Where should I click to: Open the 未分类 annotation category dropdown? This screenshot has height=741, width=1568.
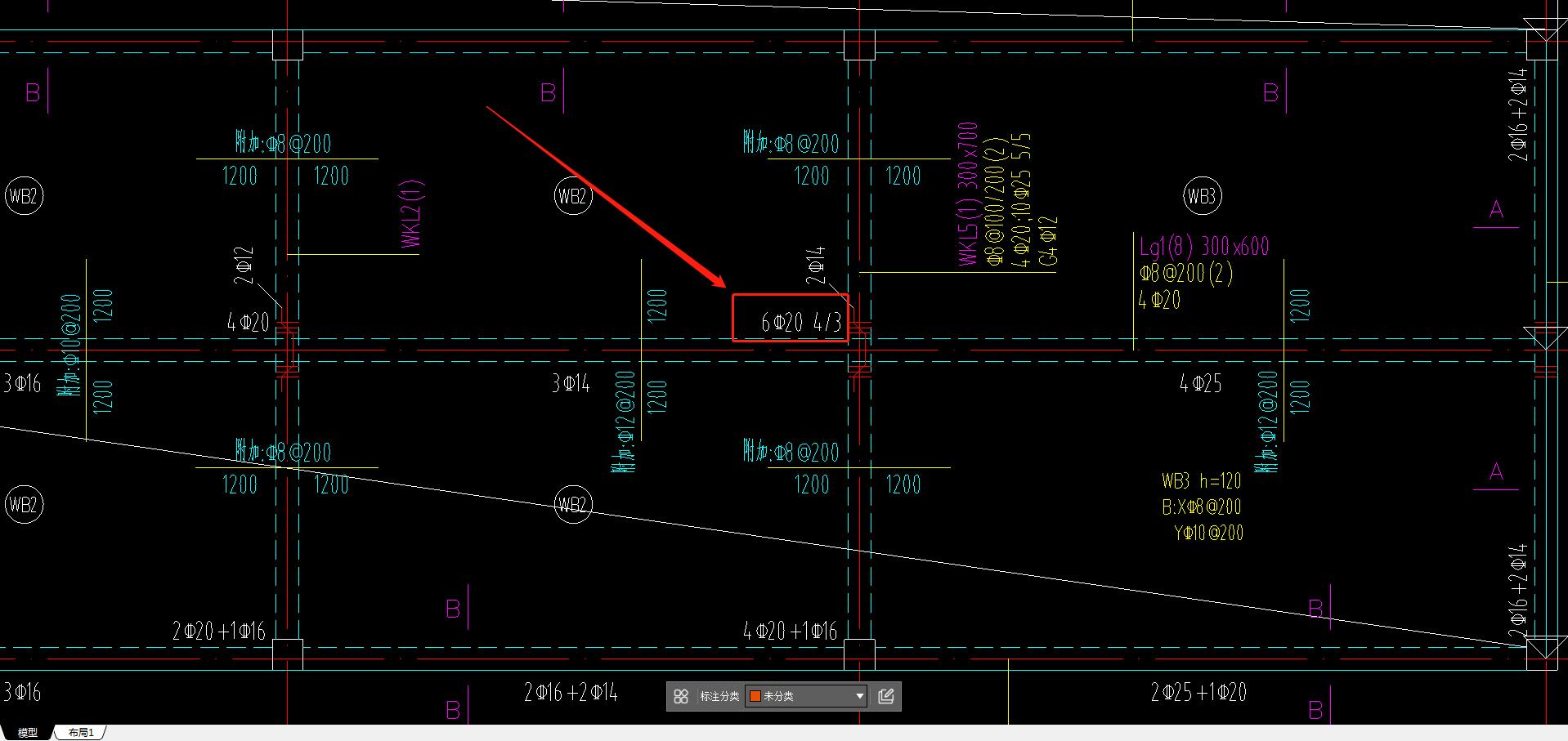pyautogui.click(x=806, y=696)
